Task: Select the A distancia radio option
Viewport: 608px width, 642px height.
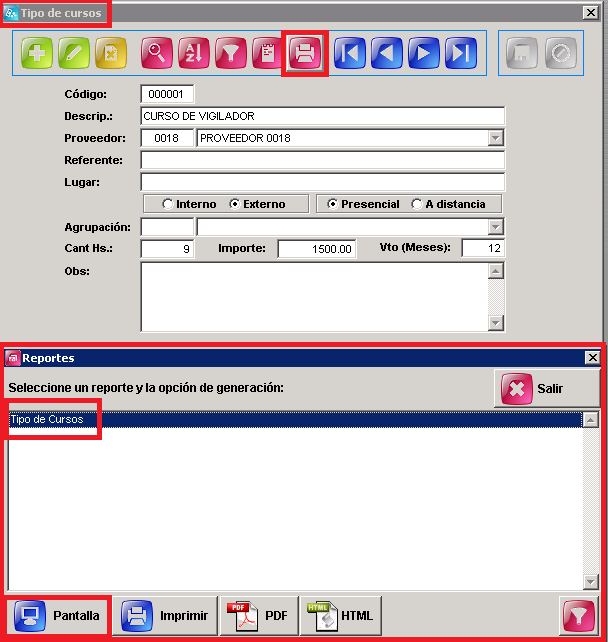Action: click(x=416, y=204)
